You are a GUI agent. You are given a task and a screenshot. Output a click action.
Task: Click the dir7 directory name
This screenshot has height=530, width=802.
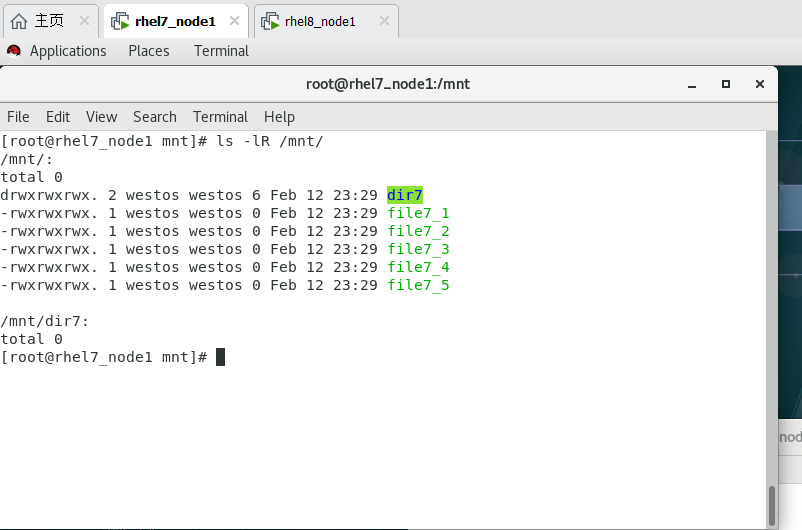point(405,195)
